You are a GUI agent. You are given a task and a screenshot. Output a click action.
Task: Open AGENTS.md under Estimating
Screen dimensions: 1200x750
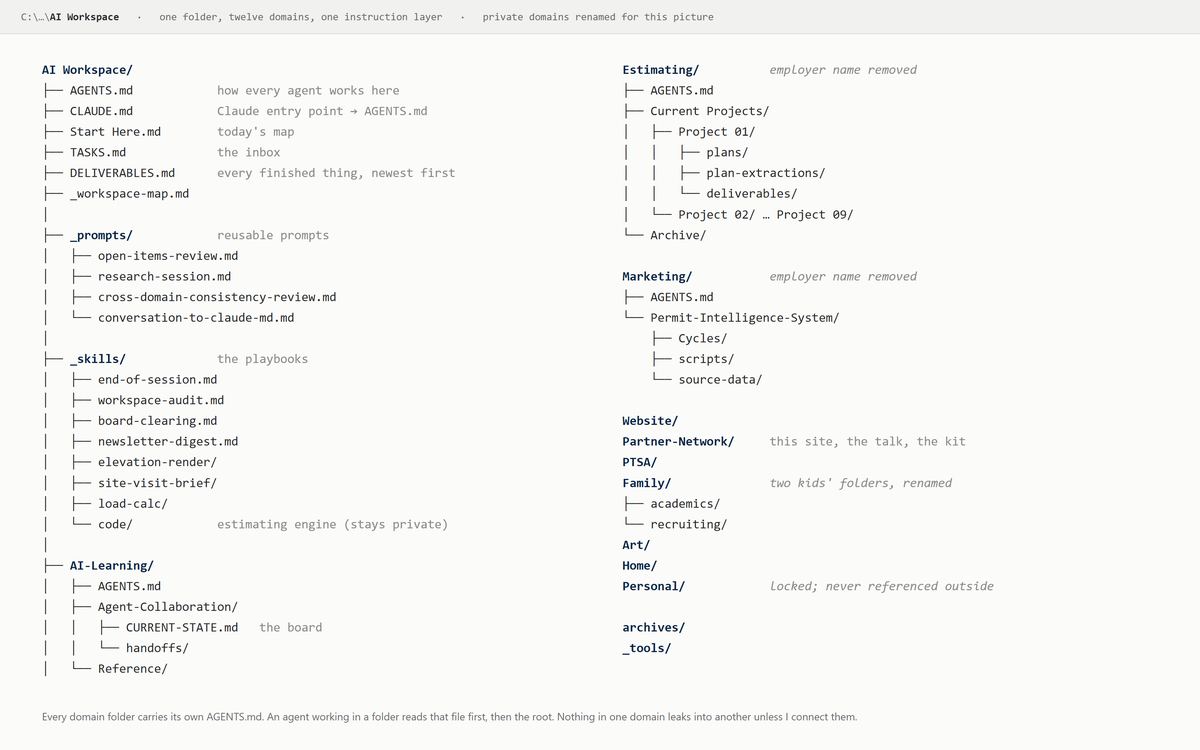coord(682,91)
